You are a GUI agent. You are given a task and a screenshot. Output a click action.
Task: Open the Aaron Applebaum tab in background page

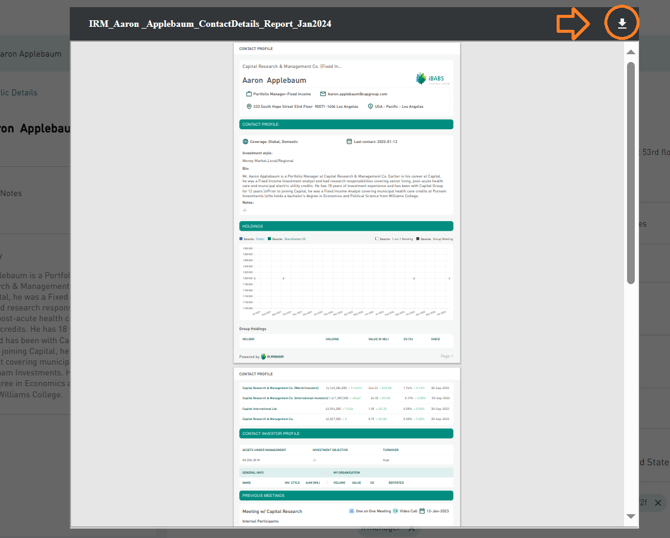coord(31,54)
